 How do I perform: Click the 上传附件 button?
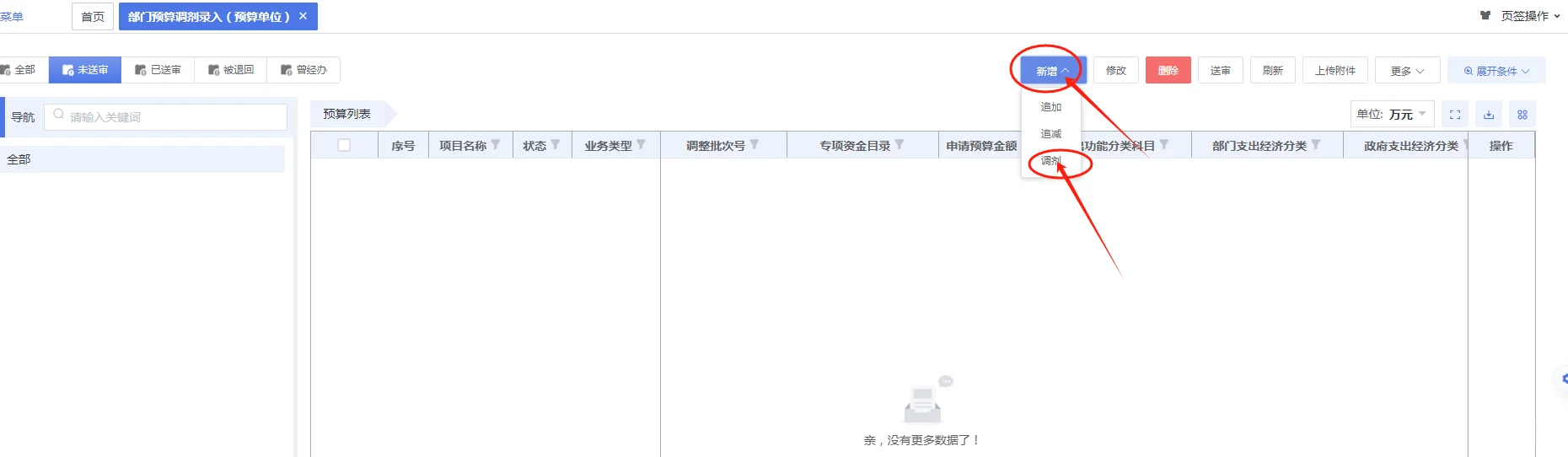(x=1335, y=70)
